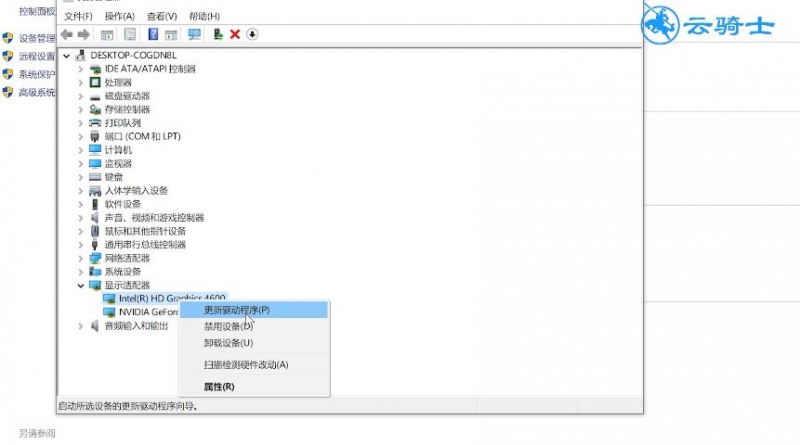The height and width of the screenshot is (445, 800).
Task: Expand the 音频输入和输出 node chevron
Action: (80, 326)
